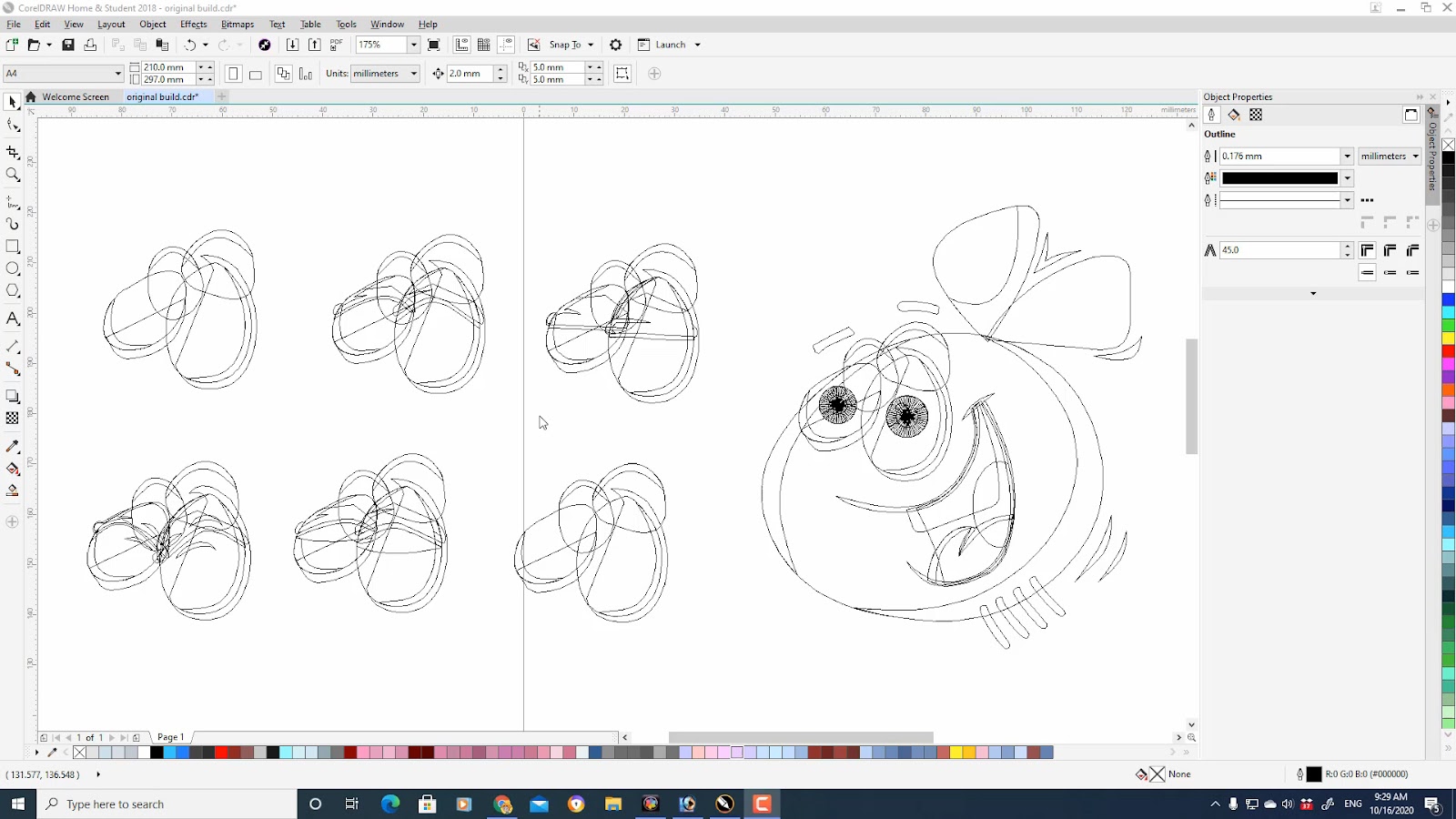Pick the red swatch in bottom palette
Image resolution: width=1456 pixels, height=819 pixels.
221,753
